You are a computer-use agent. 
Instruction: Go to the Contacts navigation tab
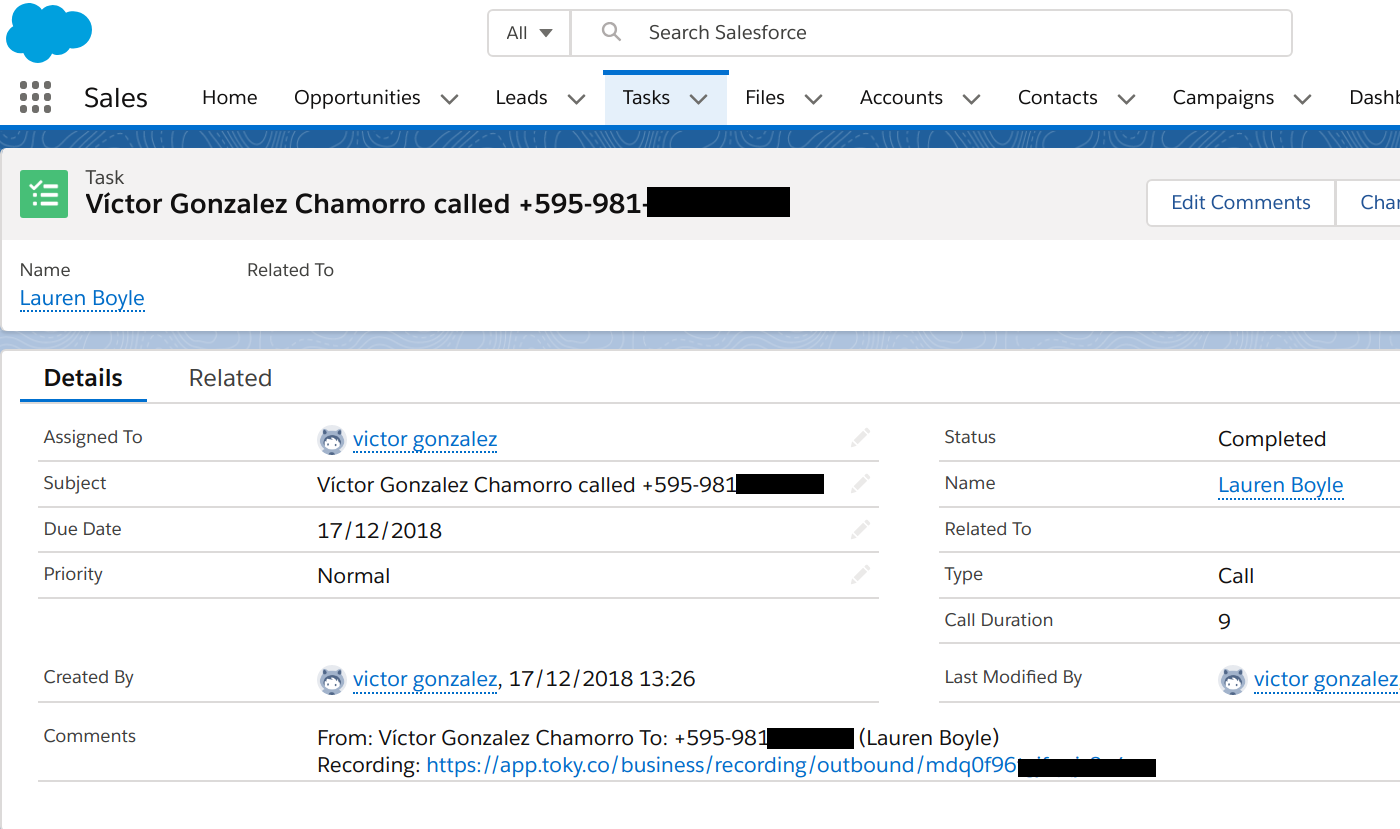point(1057,97)
